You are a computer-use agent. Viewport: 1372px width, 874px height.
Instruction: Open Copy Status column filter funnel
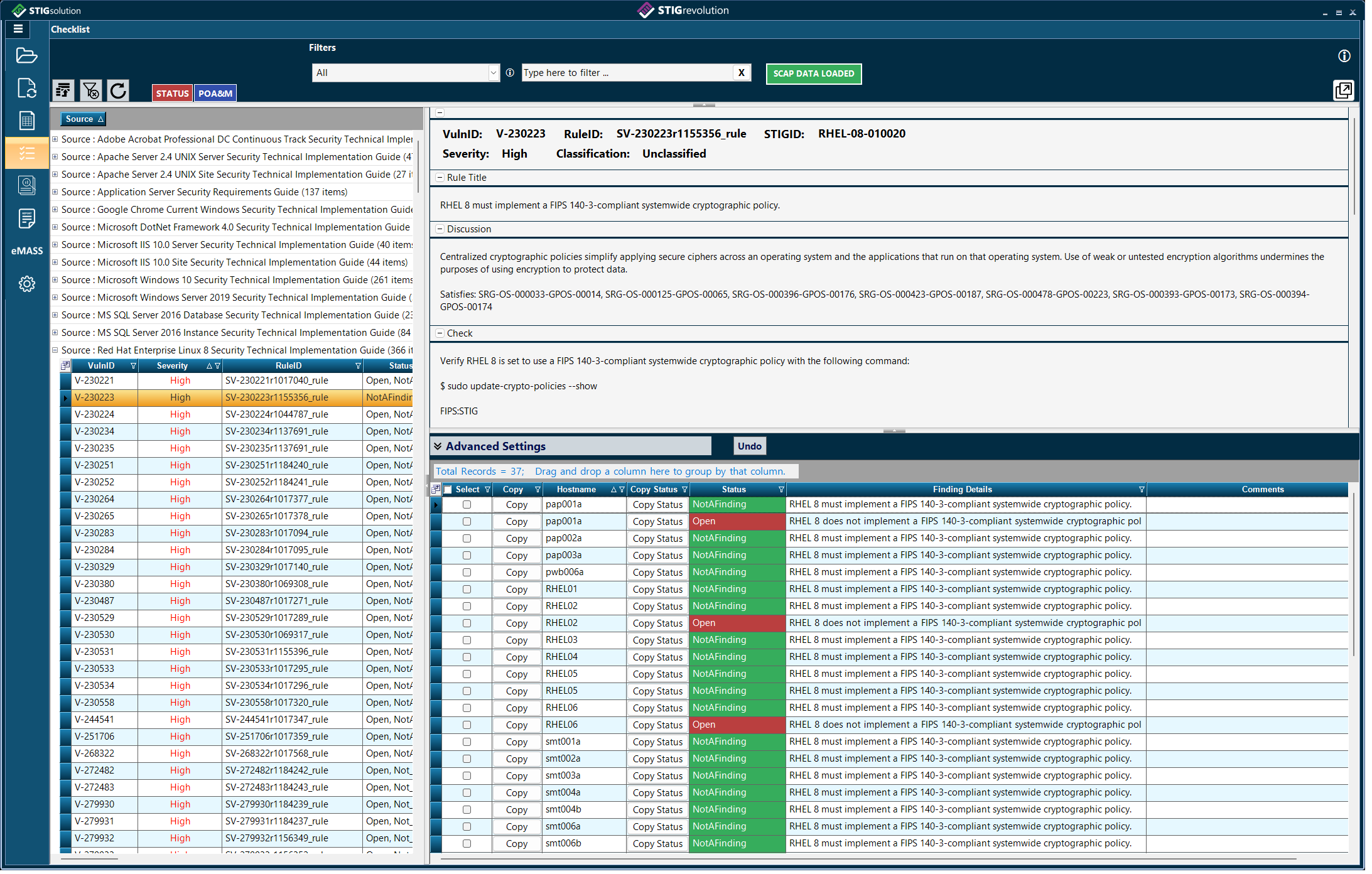(684, 490)
